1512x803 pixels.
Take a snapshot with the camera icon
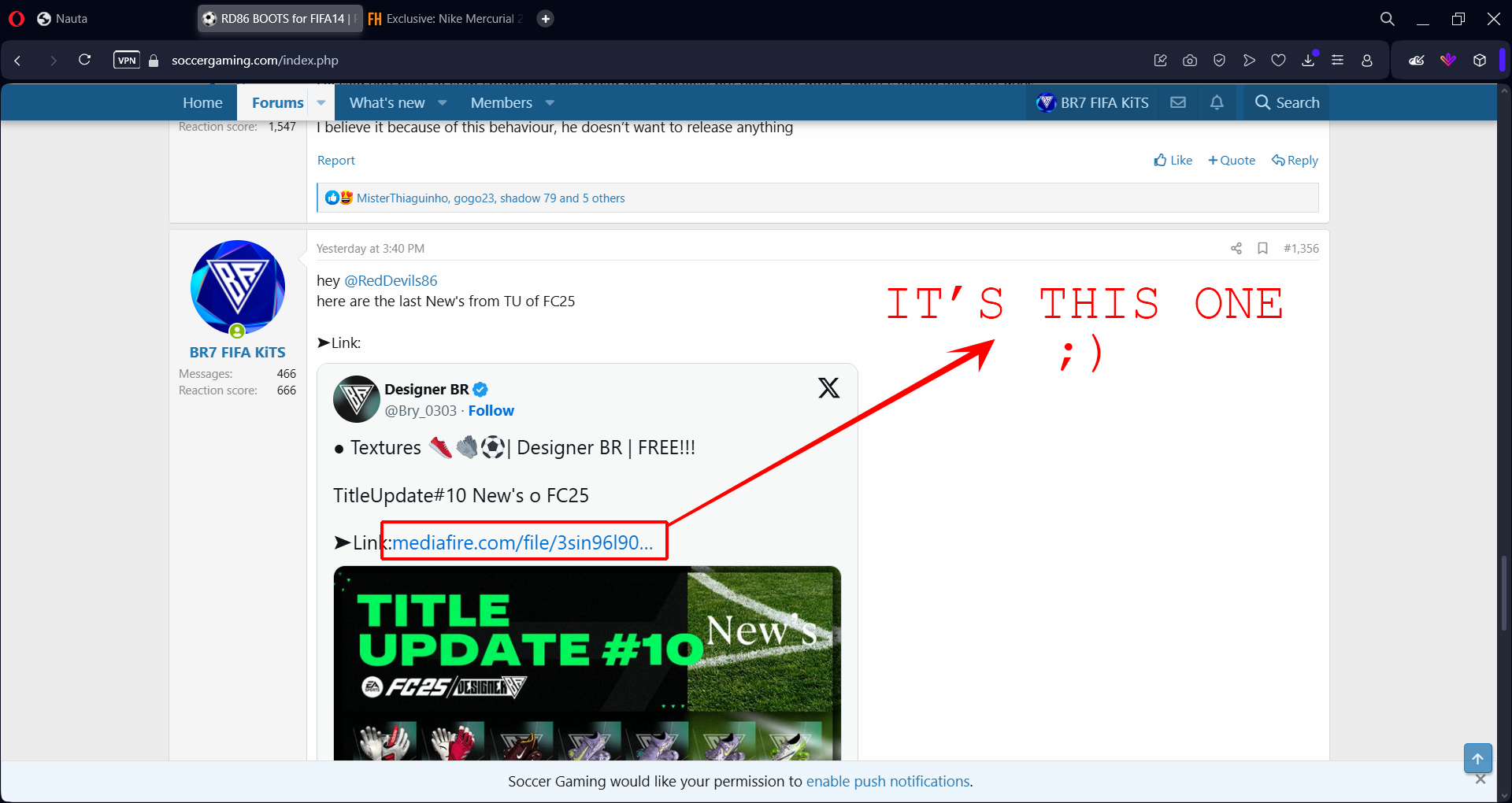click(1190, 60)
